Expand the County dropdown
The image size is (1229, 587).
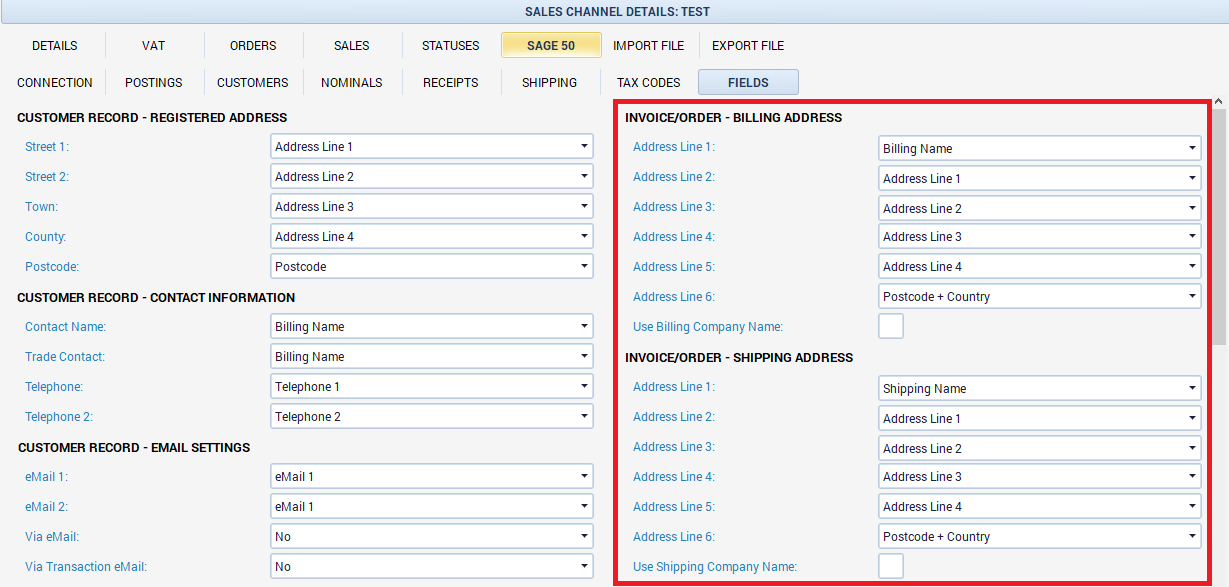(x=432, y=237)
